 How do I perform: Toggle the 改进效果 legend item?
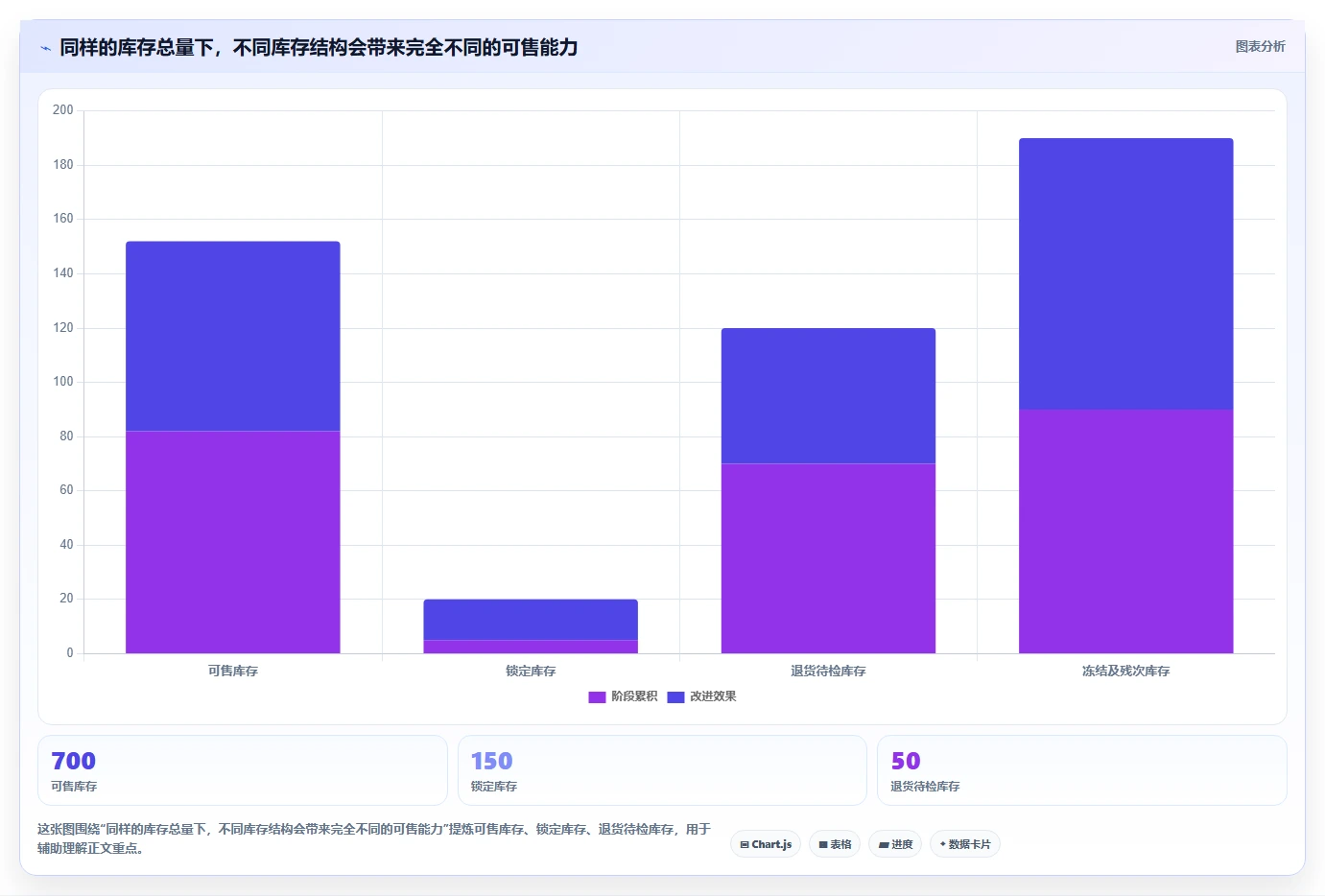click(x=701, y=696)
